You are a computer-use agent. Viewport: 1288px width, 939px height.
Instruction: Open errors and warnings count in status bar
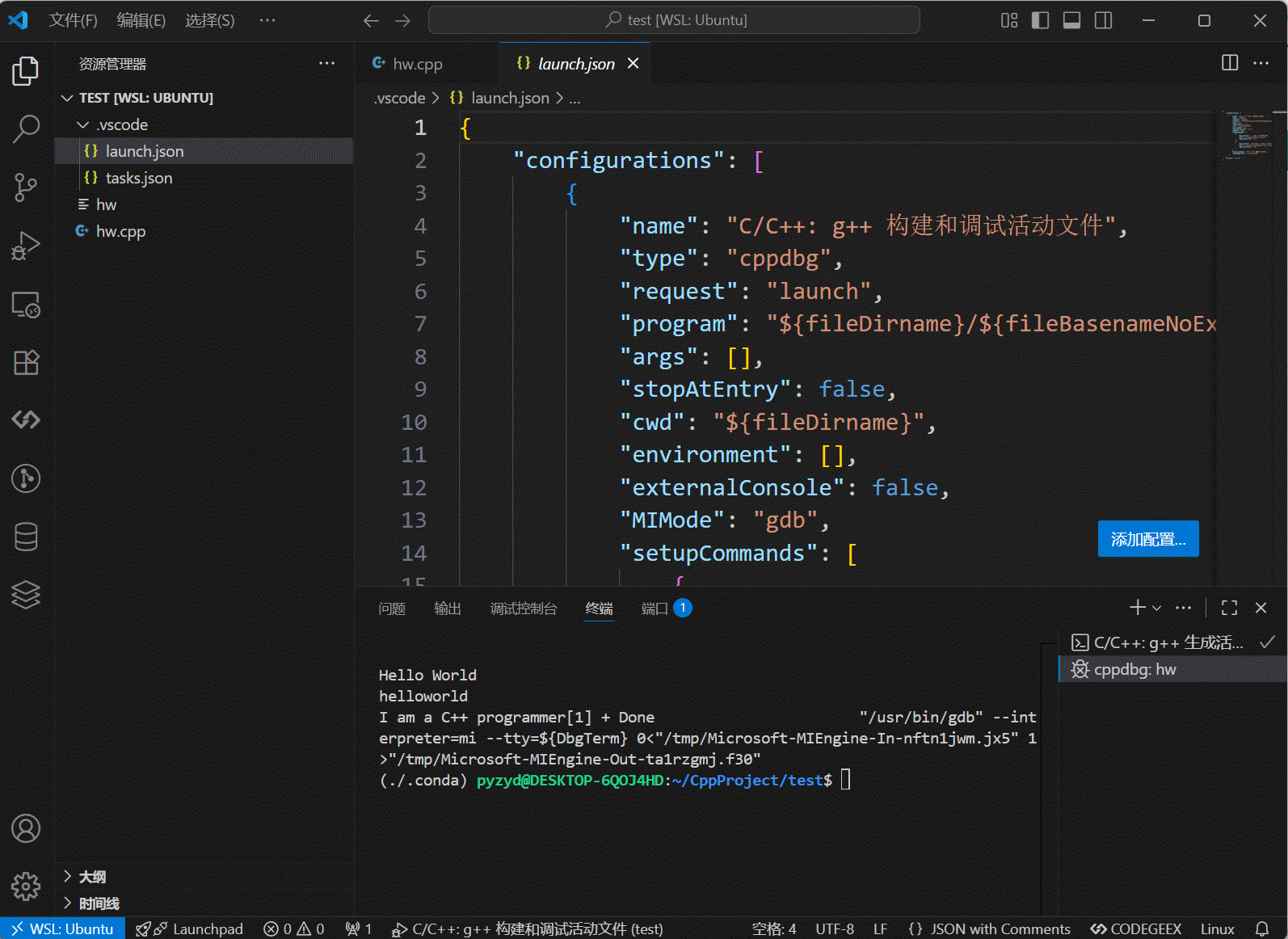(294, 929)
